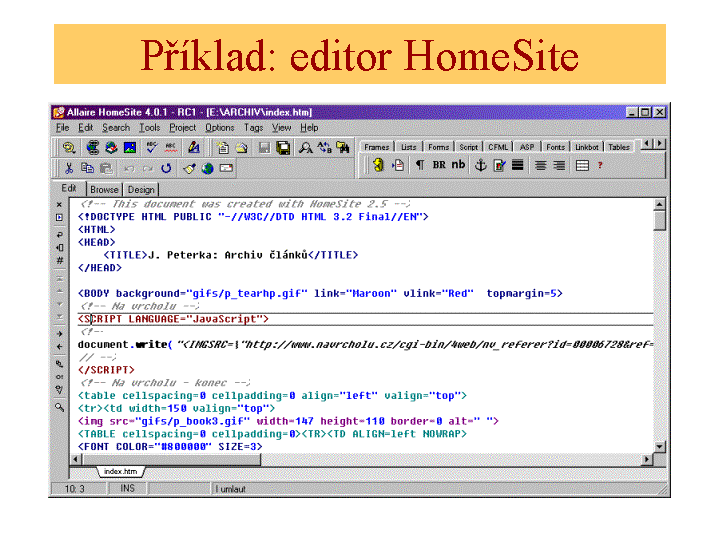Insert horizontal rule thick lines icon
The width and height of the screenshot is (720, 540).
518,165
